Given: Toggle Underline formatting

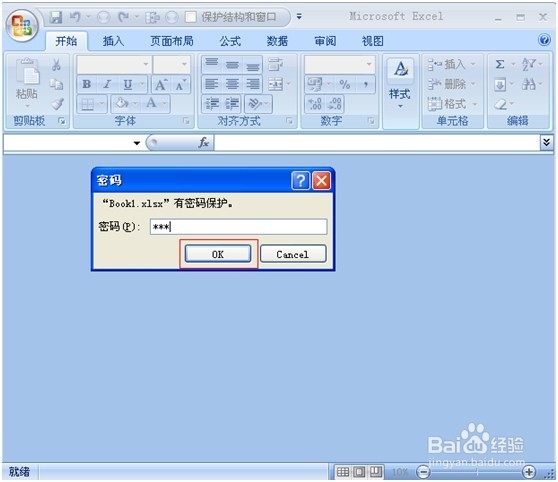Looking at the screenshot, I should pos(127,84).
